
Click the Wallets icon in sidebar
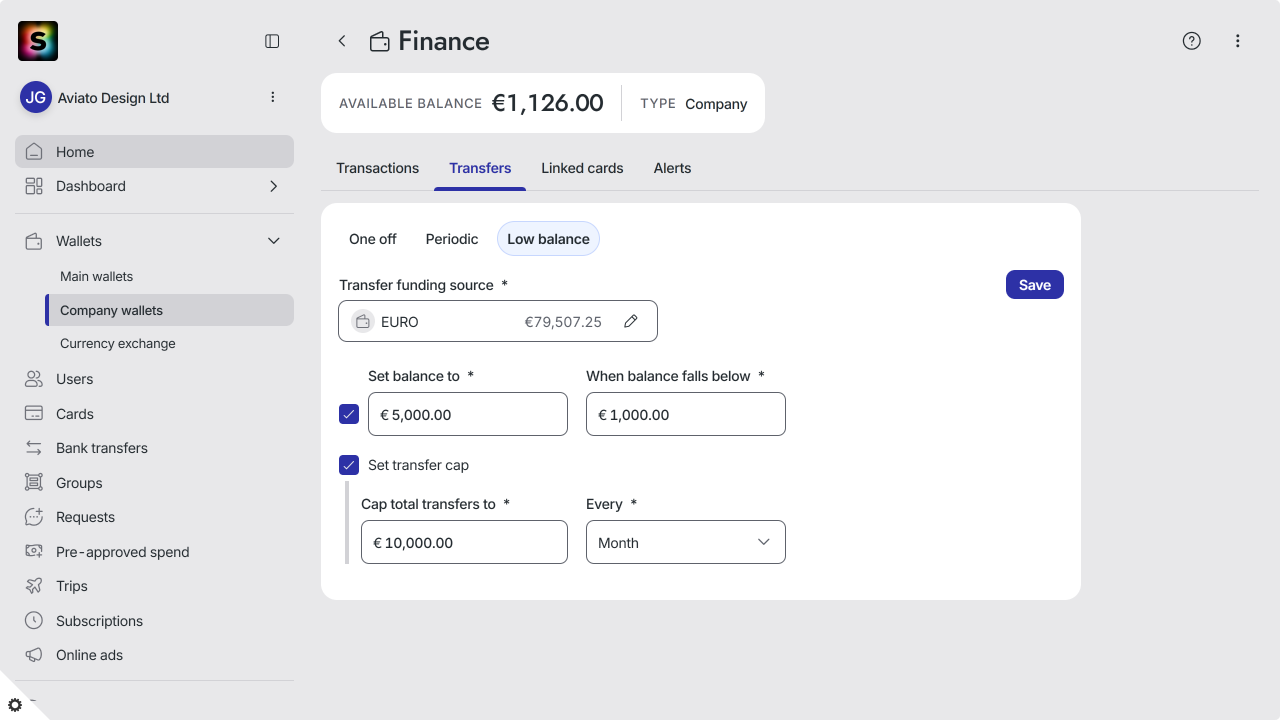click(34, 241)
